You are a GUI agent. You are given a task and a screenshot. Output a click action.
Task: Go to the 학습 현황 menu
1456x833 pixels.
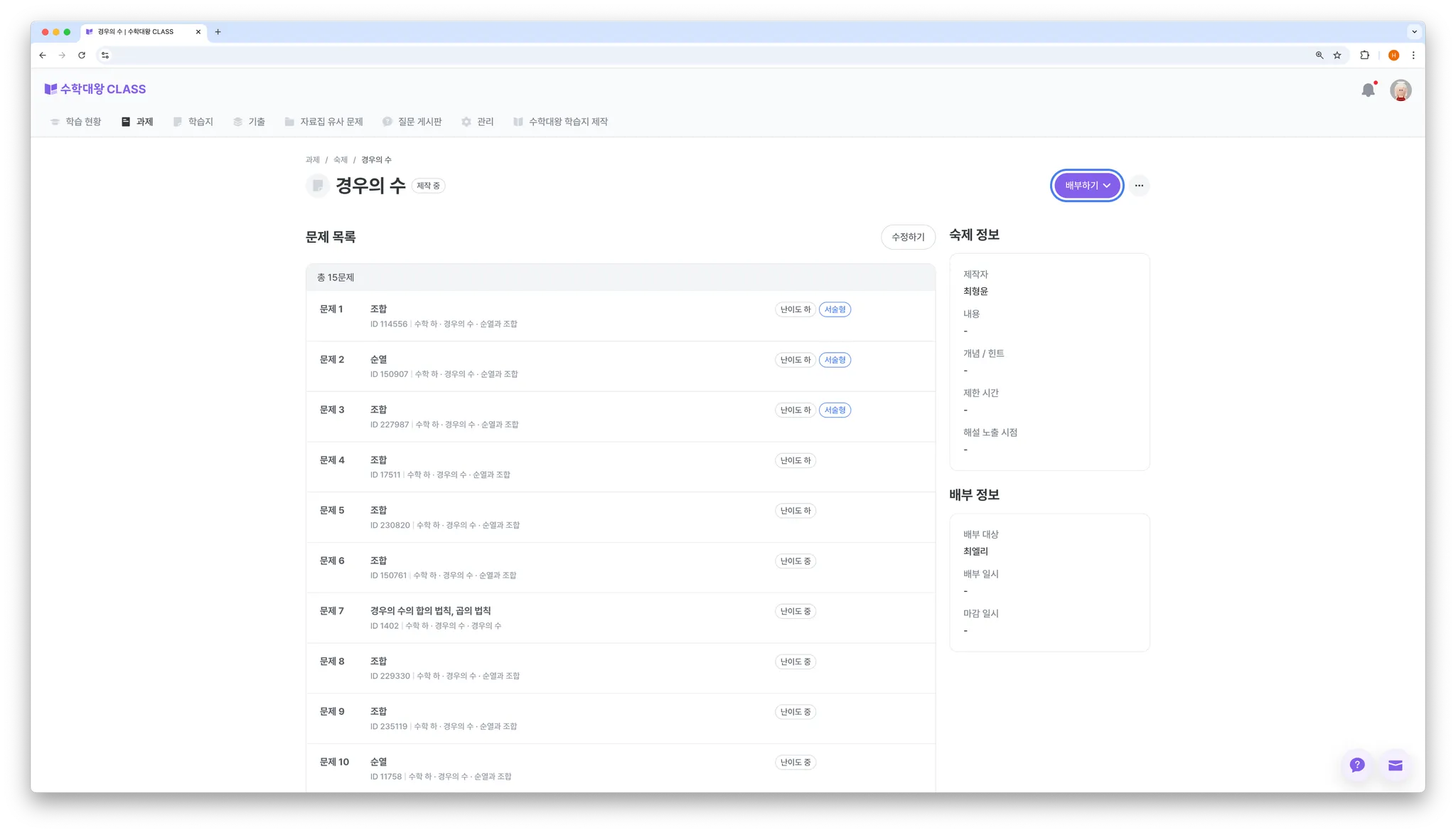(x=76, y=122)
